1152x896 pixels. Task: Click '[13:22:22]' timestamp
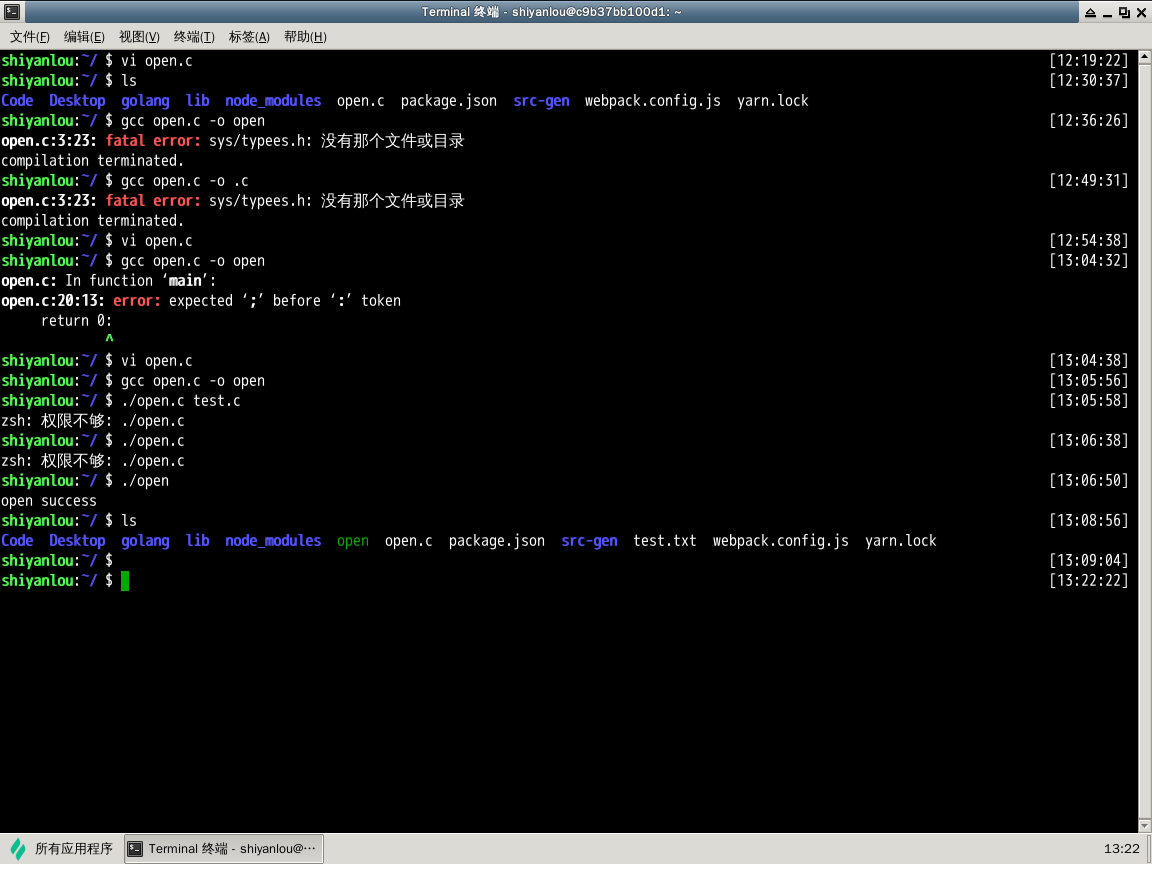click(x=1088, y=581)
